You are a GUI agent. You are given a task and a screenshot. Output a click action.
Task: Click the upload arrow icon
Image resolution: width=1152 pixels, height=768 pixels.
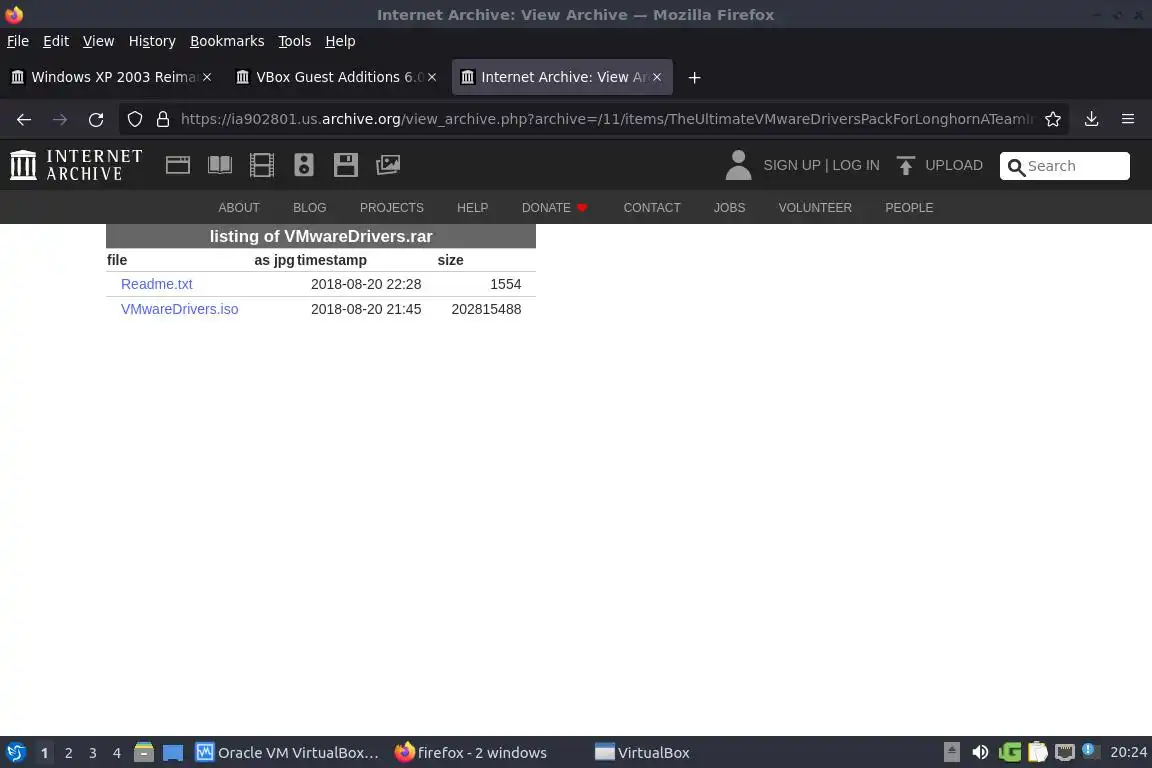tap(906, 165)
